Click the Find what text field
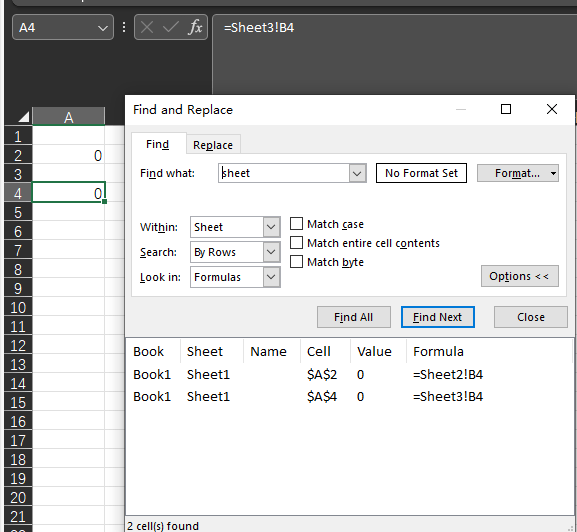 284,173
